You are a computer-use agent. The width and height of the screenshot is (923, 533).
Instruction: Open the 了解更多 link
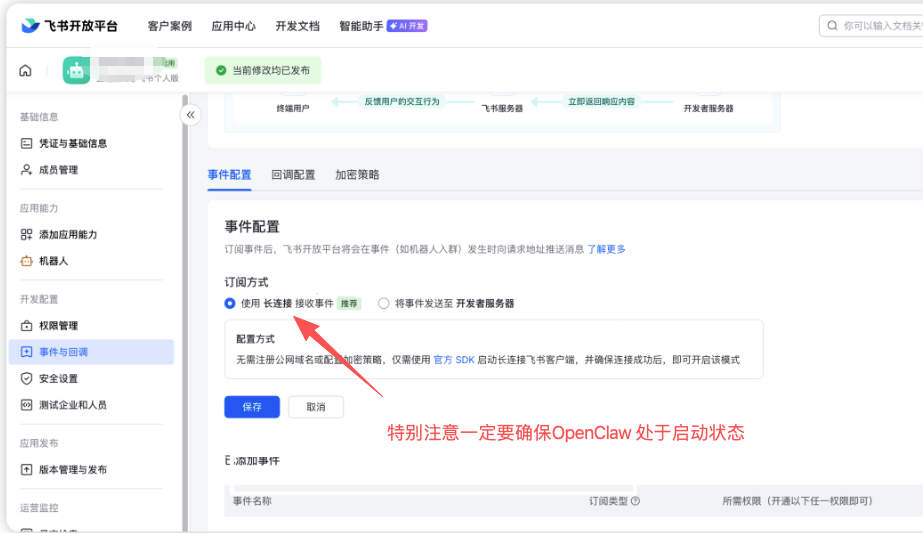point(606,249)
